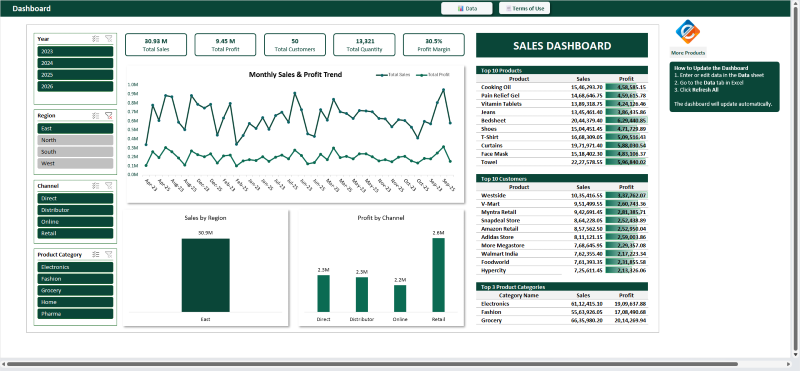Click the More Products link

688,53
